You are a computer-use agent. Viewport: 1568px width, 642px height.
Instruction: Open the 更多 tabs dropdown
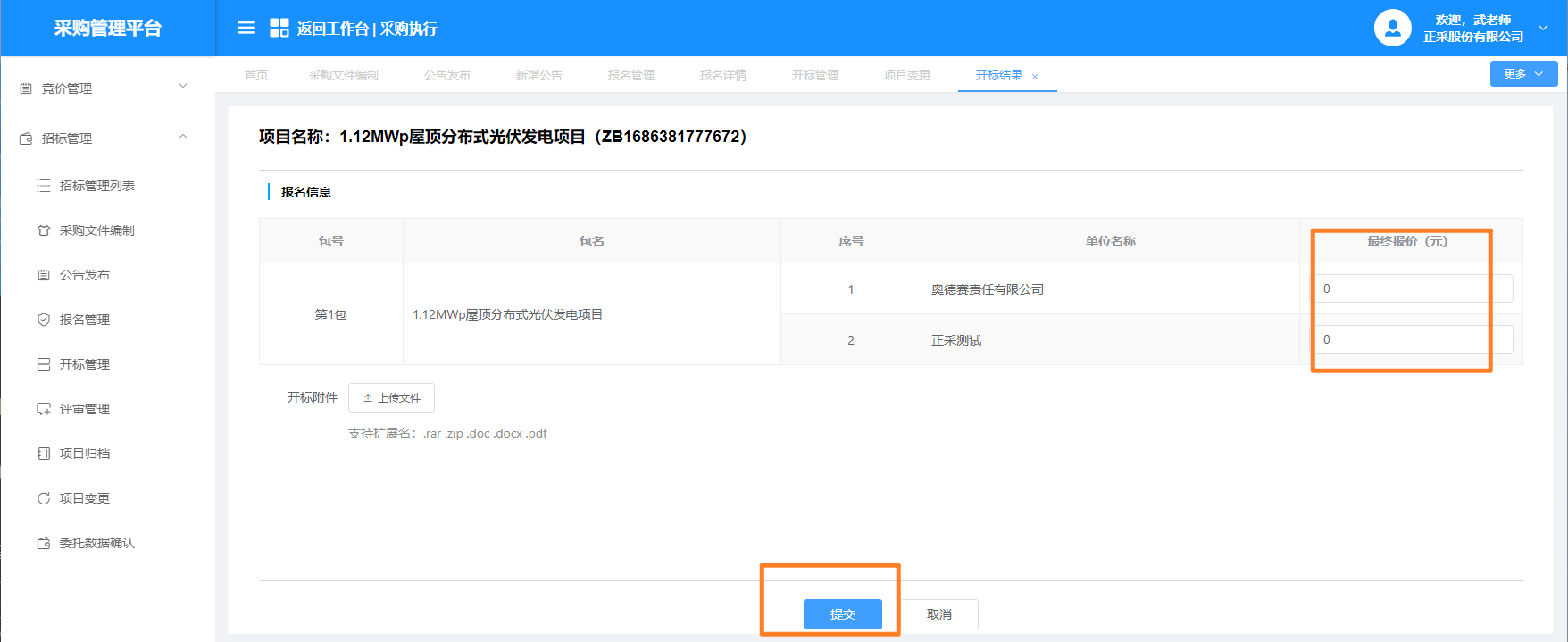tap(1522, 74)
